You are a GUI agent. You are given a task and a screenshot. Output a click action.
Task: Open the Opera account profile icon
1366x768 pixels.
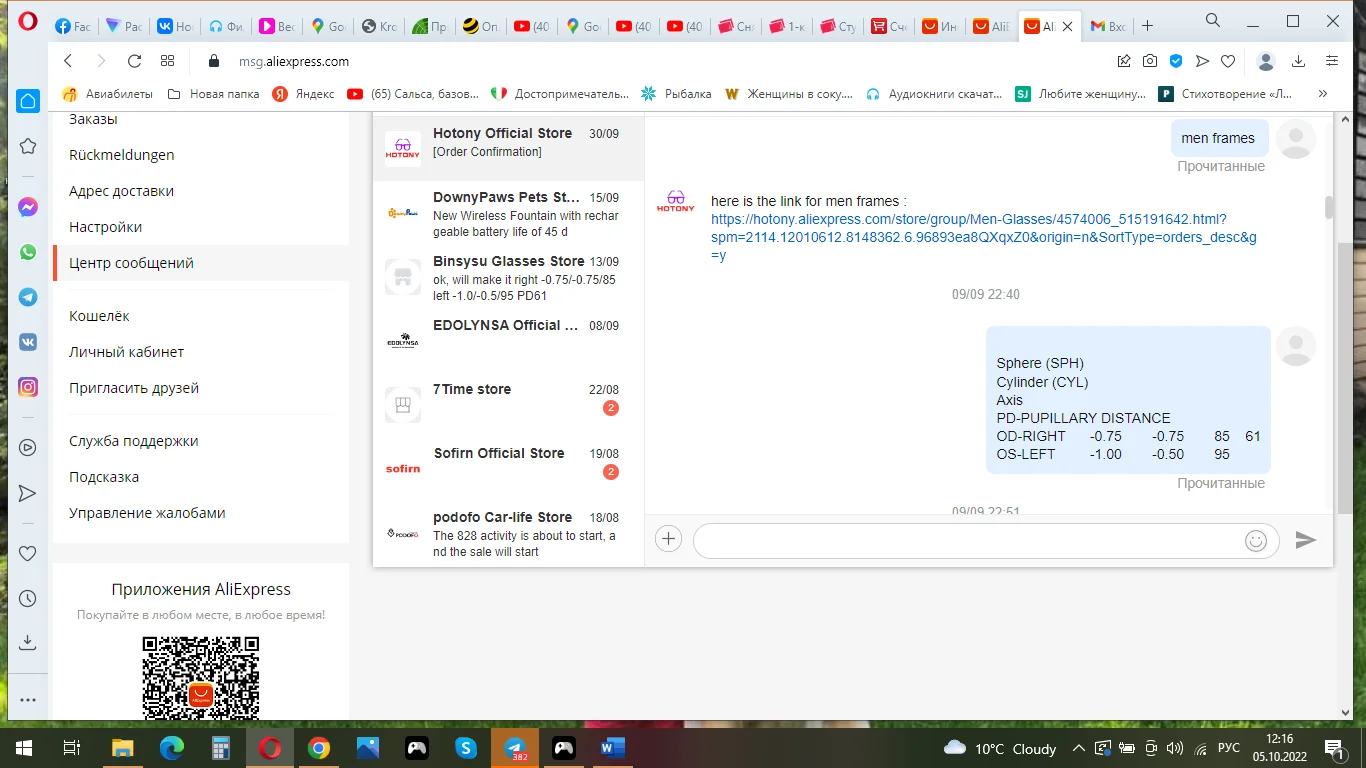1266,61
